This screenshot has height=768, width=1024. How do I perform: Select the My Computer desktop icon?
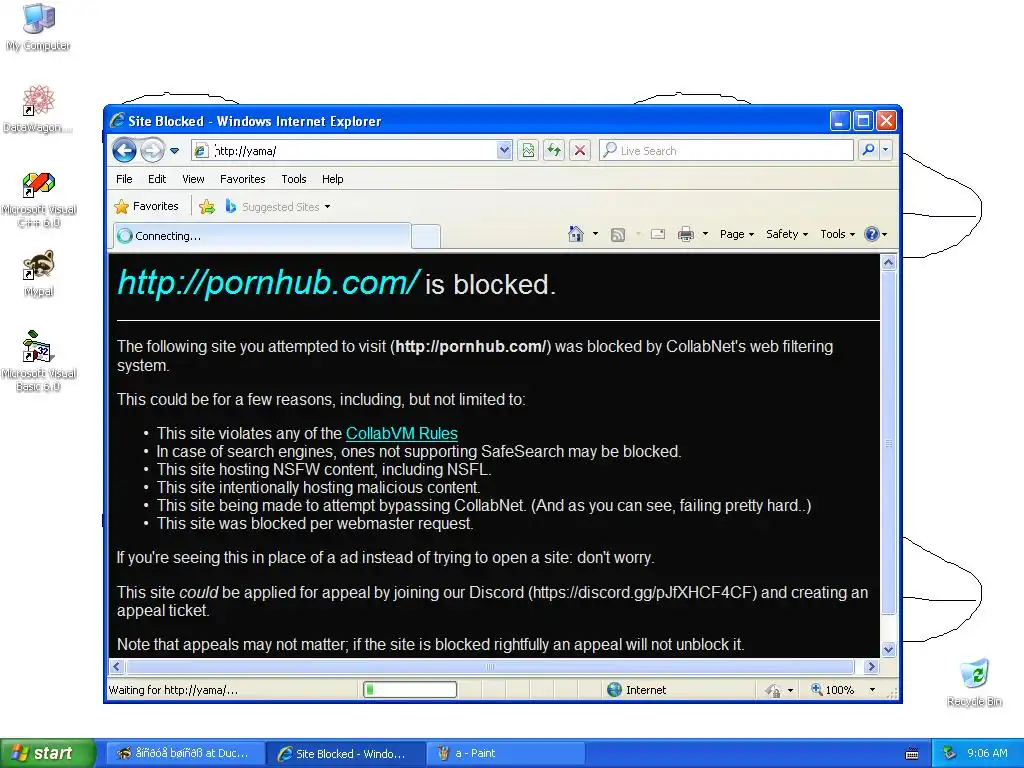coord(39,27)
